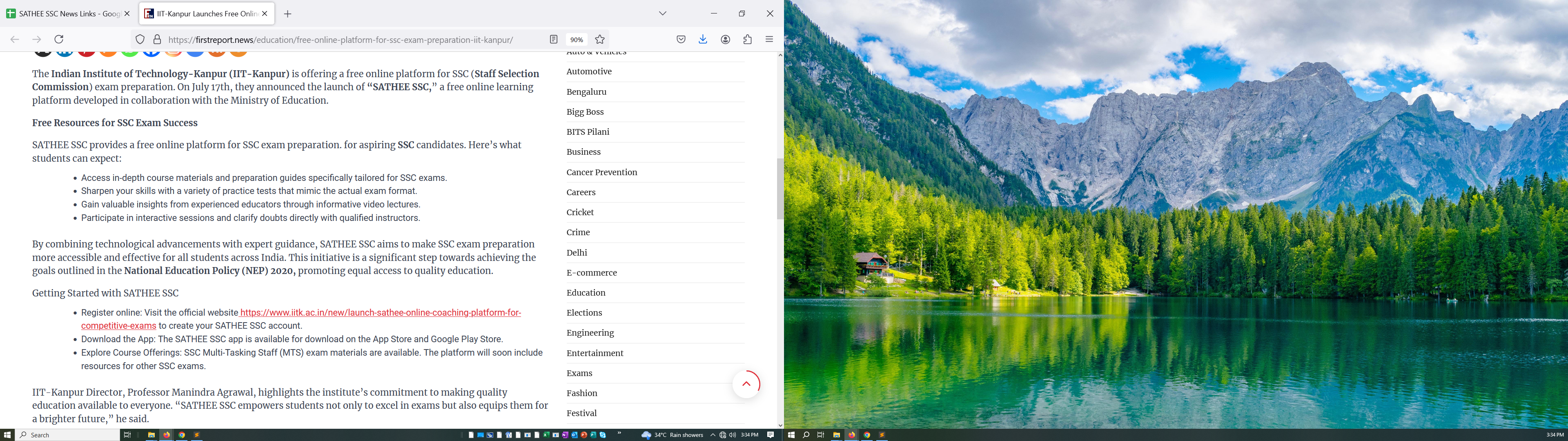Reset the 90% zoom level badge
Image resolution: width=1568 pixels, height=441 pixels.
[577, 40]
